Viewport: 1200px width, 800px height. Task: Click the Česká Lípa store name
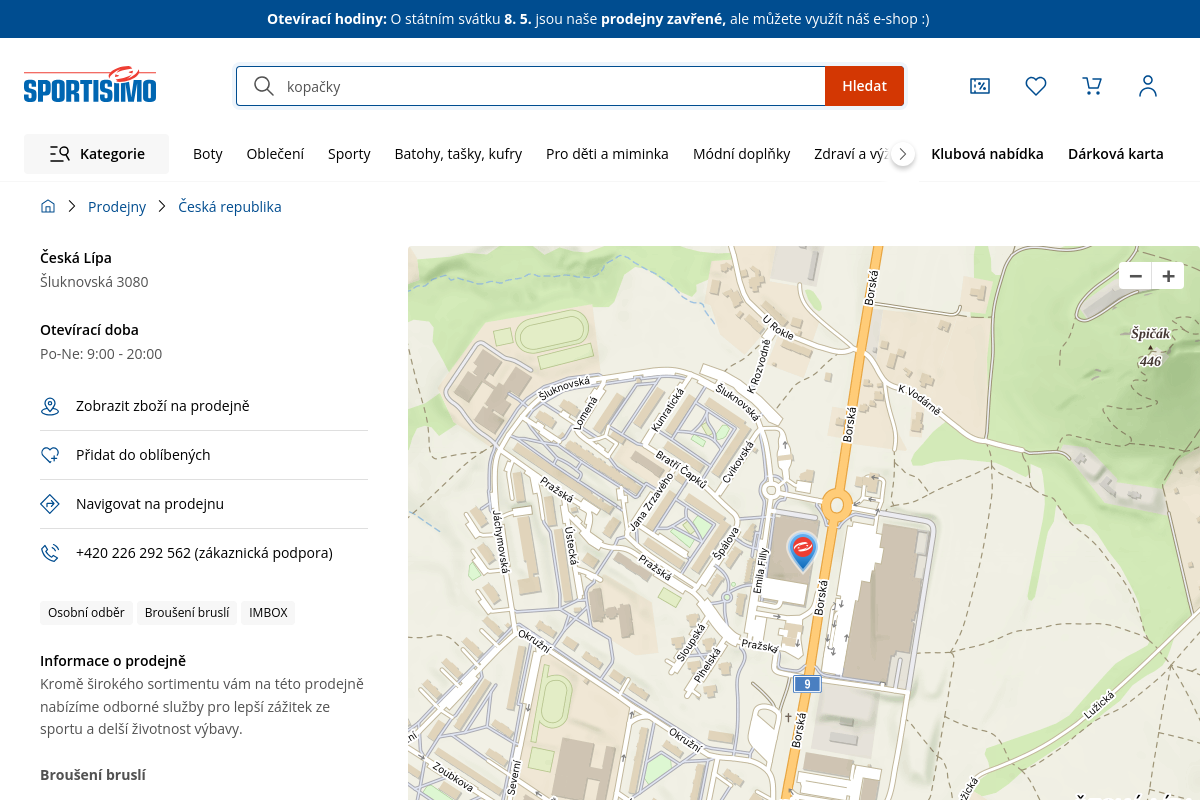pyautogui.click(x=76, y=258)
